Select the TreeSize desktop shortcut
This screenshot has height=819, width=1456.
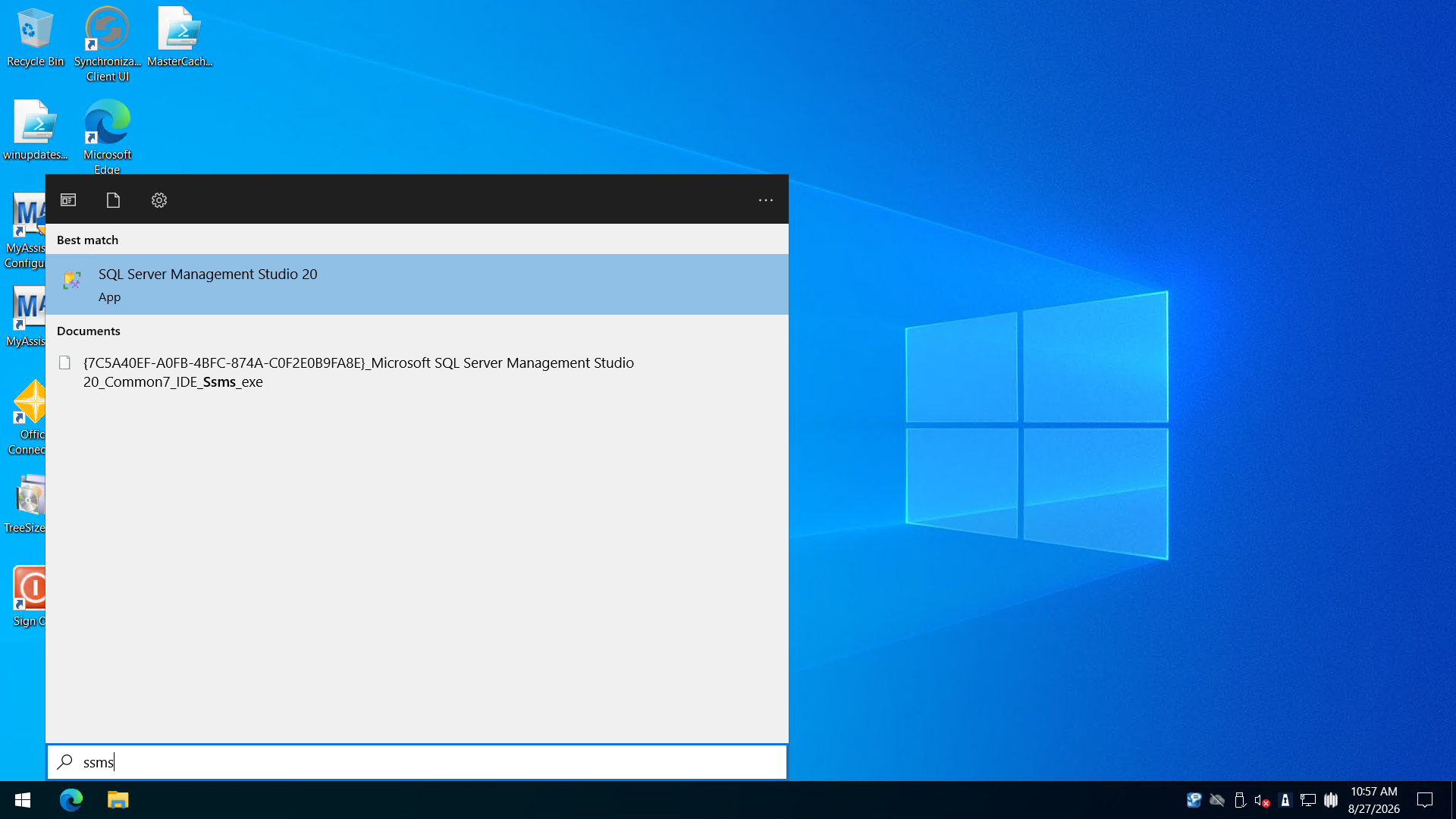[x=26, y=504]
